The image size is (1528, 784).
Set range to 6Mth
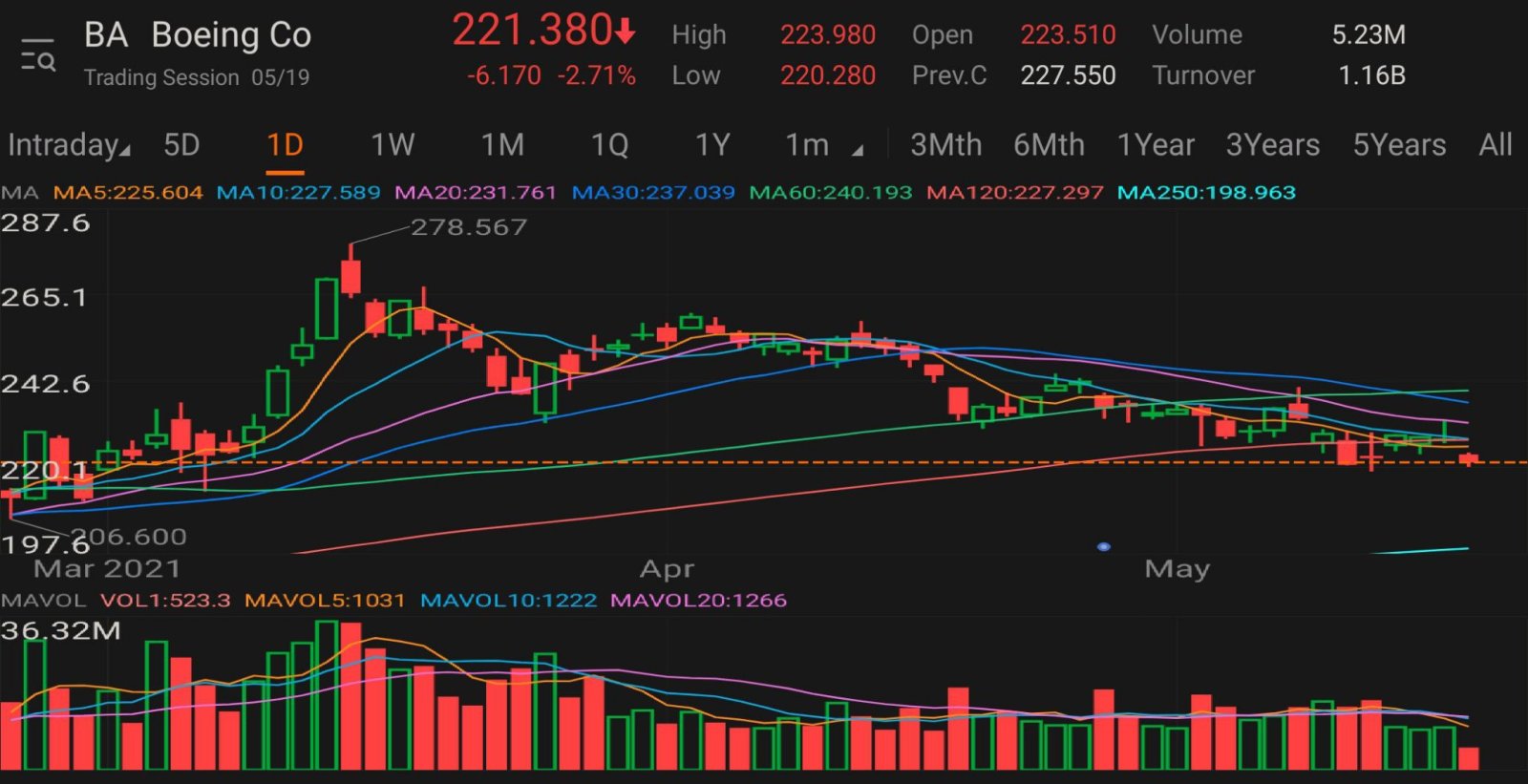click(1049, 145)
